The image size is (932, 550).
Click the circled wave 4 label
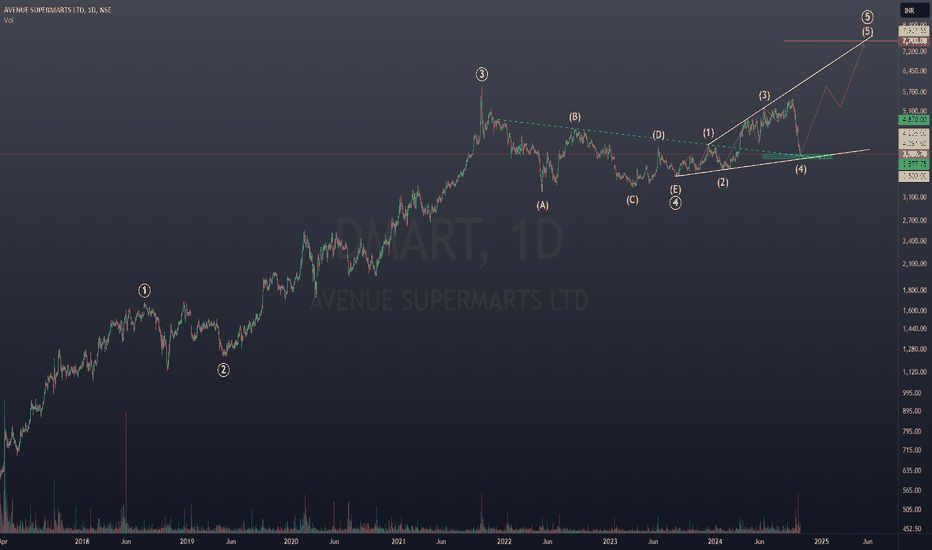click(x=676, y=203)
